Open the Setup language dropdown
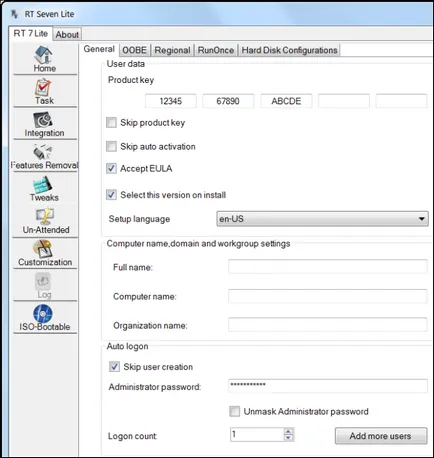434x458 pixels. coord(322,219)
